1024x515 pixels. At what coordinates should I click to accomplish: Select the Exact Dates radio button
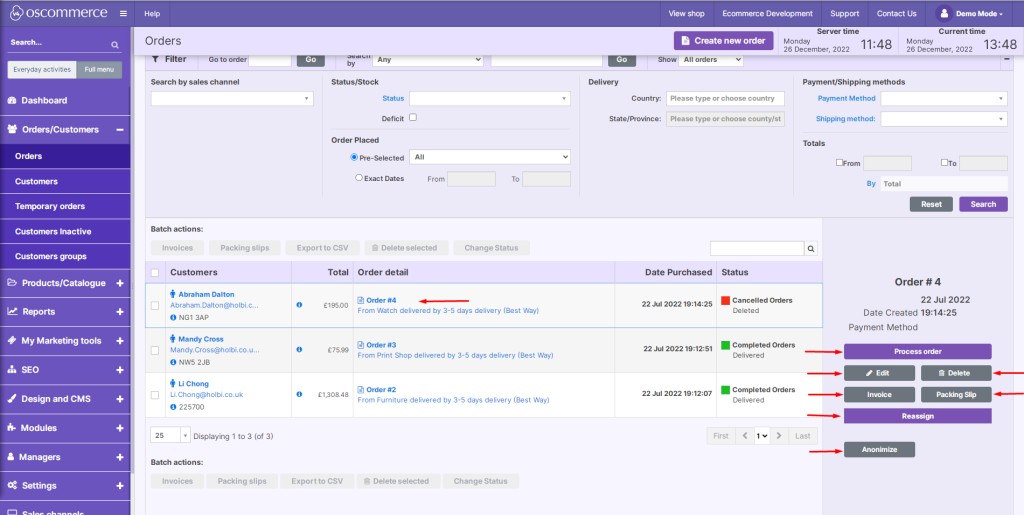[x=359, y=178]
